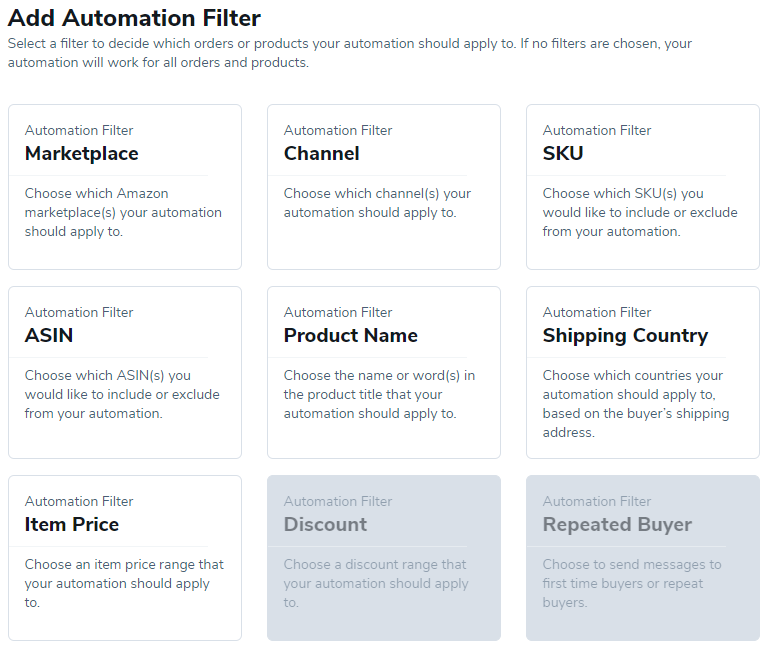The width and height of the screenshot is (768, 649).
Task: Click the SKU include or exclude description
Action: pyautogui.click(x=640, y=213)
